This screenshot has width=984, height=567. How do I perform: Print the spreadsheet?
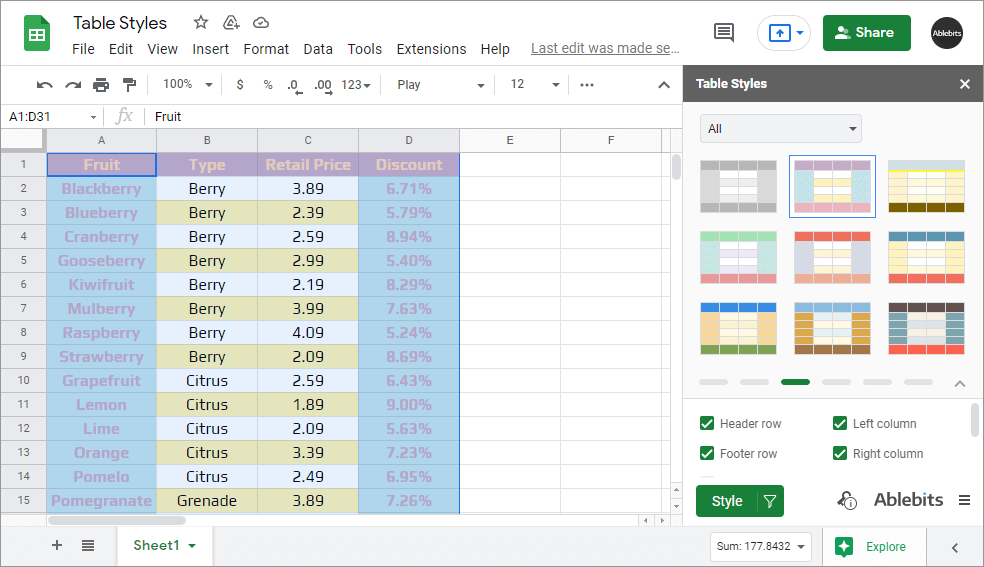[101, 85]
